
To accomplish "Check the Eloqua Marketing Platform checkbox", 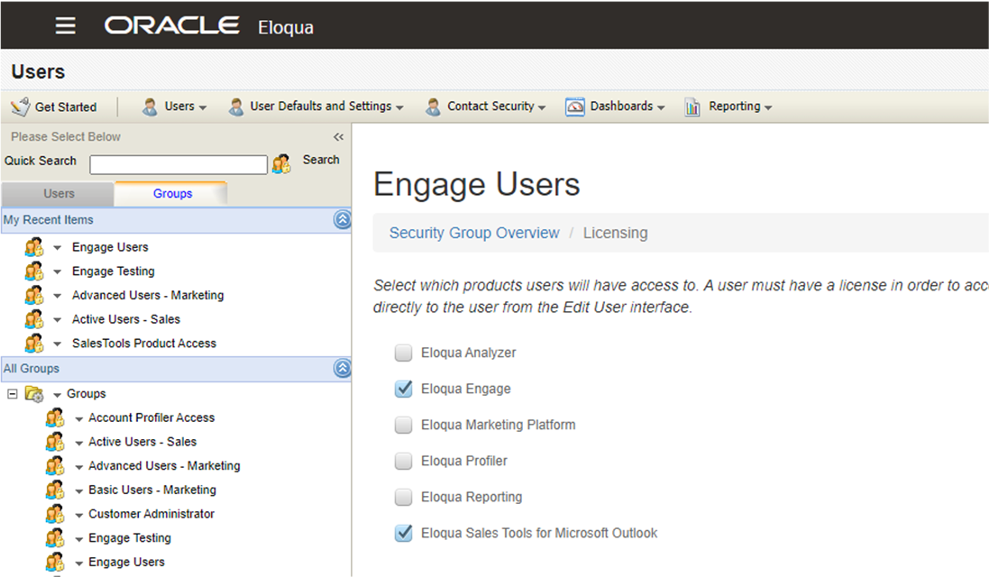I will (404, 425).
